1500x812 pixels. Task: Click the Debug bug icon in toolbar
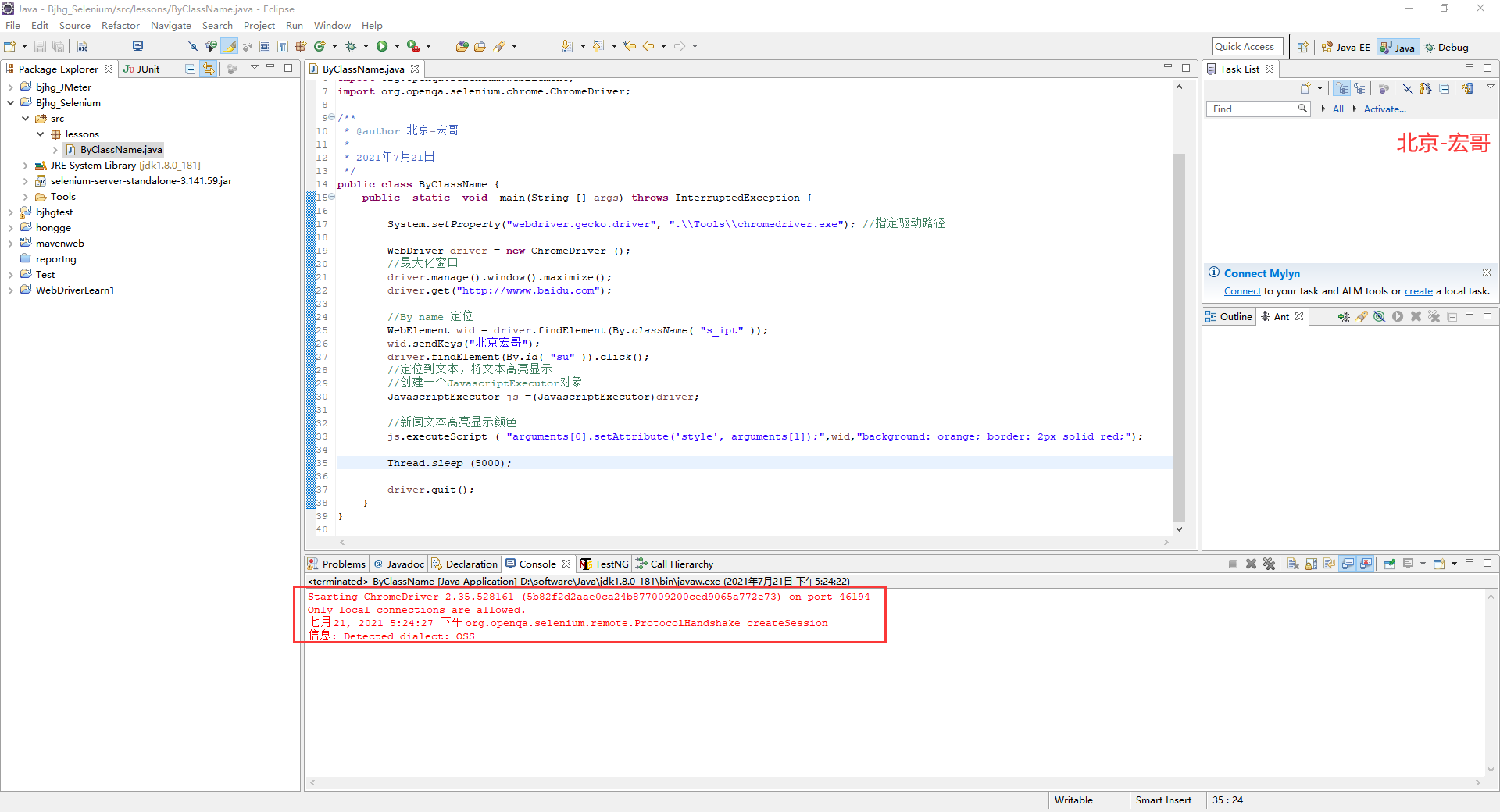tap(351, 47)
